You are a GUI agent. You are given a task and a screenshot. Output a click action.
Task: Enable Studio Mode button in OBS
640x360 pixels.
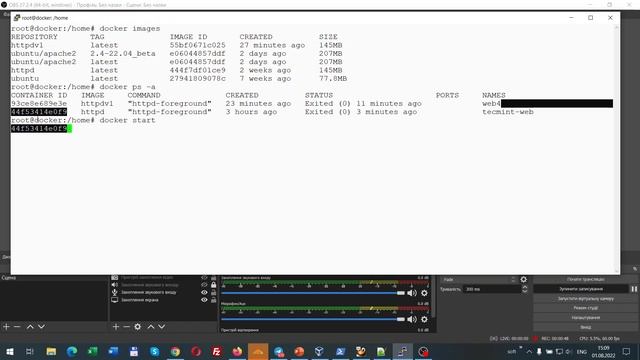pos(585,308)
